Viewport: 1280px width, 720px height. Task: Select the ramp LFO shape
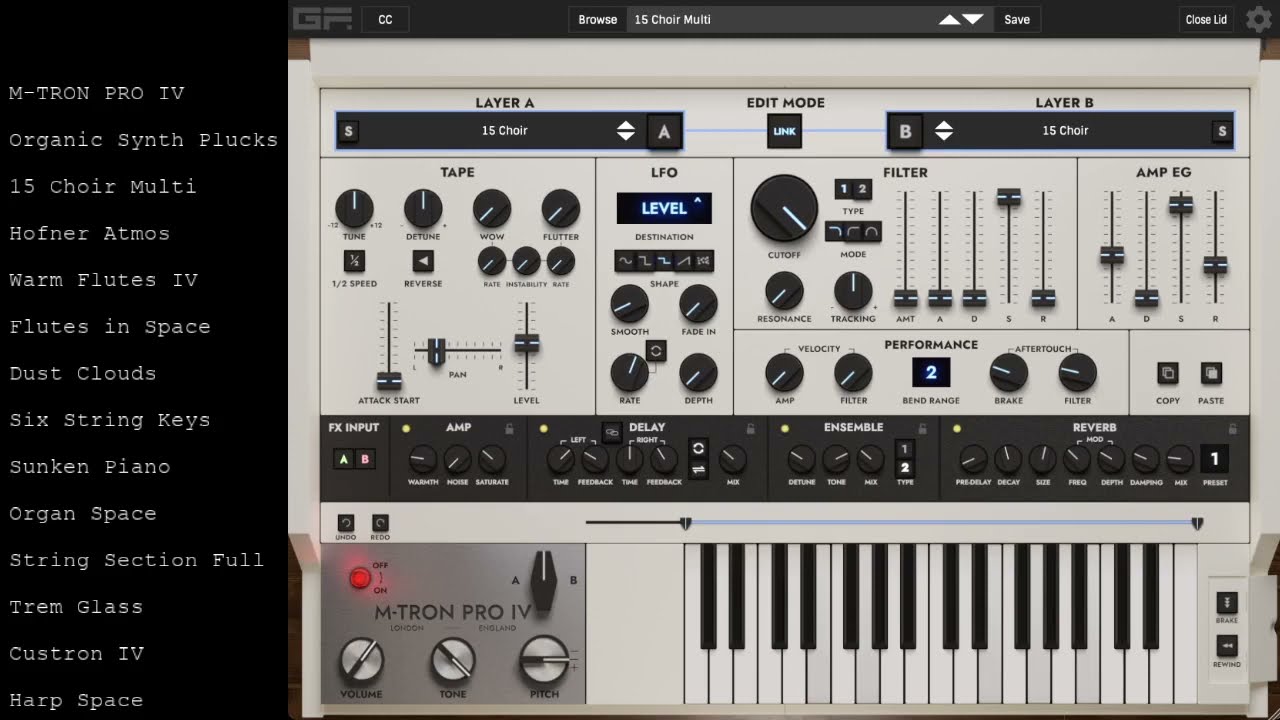[x=684, y=261]
